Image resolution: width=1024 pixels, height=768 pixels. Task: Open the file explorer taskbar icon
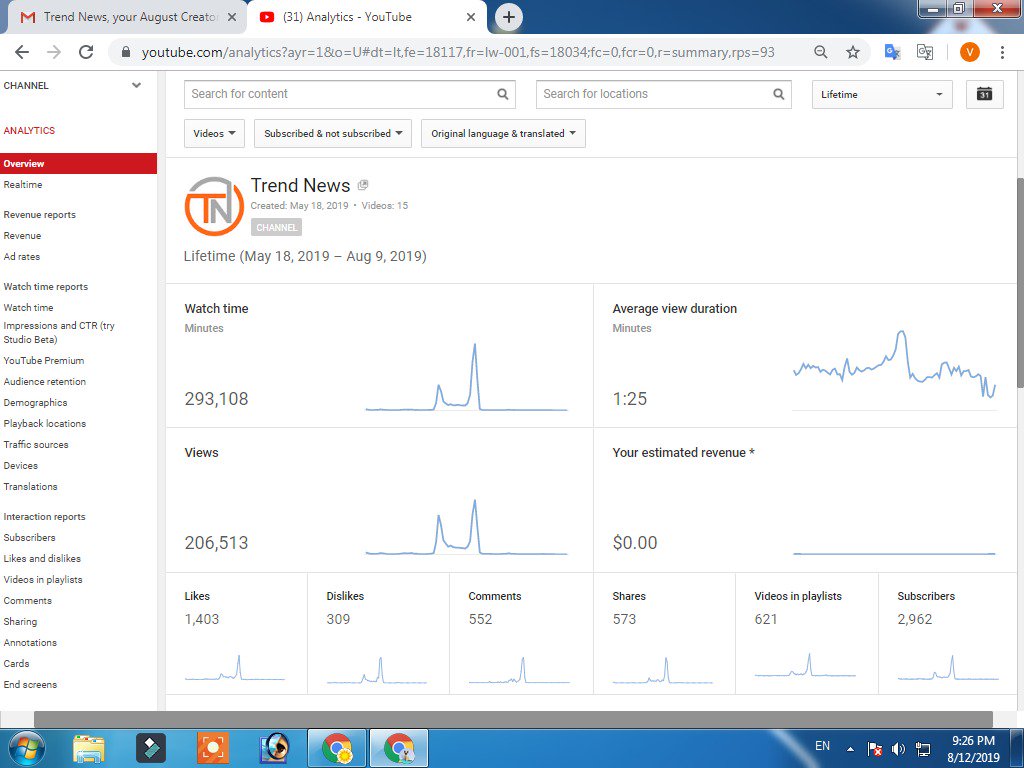[x=89, y=748]
